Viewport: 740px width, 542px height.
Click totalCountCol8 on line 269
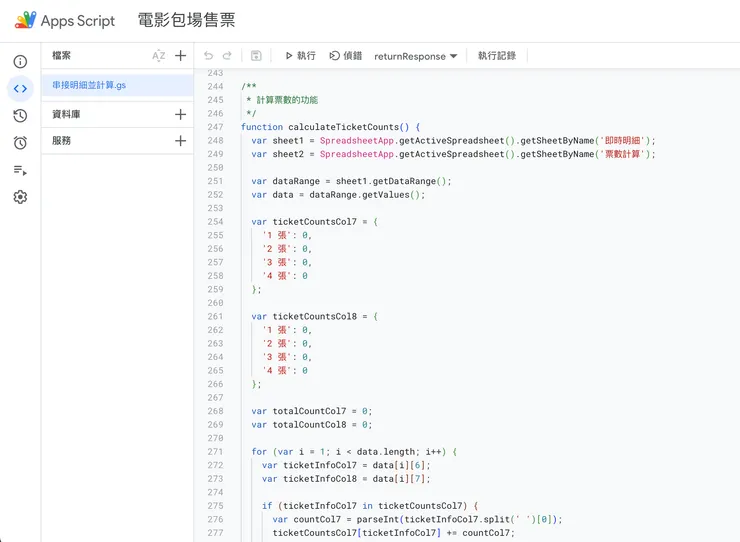point(309,425)
